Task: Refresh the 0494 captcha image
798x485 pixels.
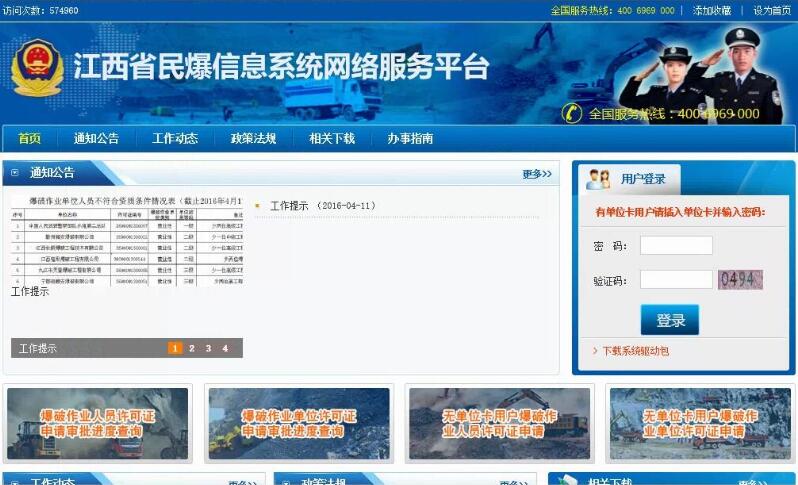Action: (x=740, y=280)
